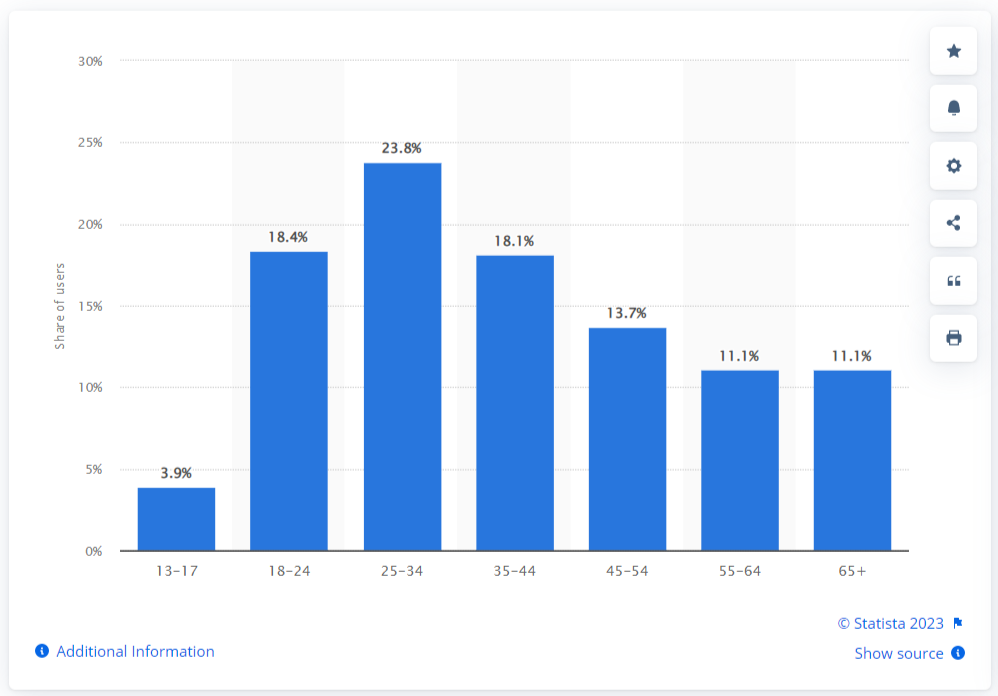The image size is (998, 696).
Task: Select the 35–44 bar showing 18.1%
Action: (x=515, y=403)
